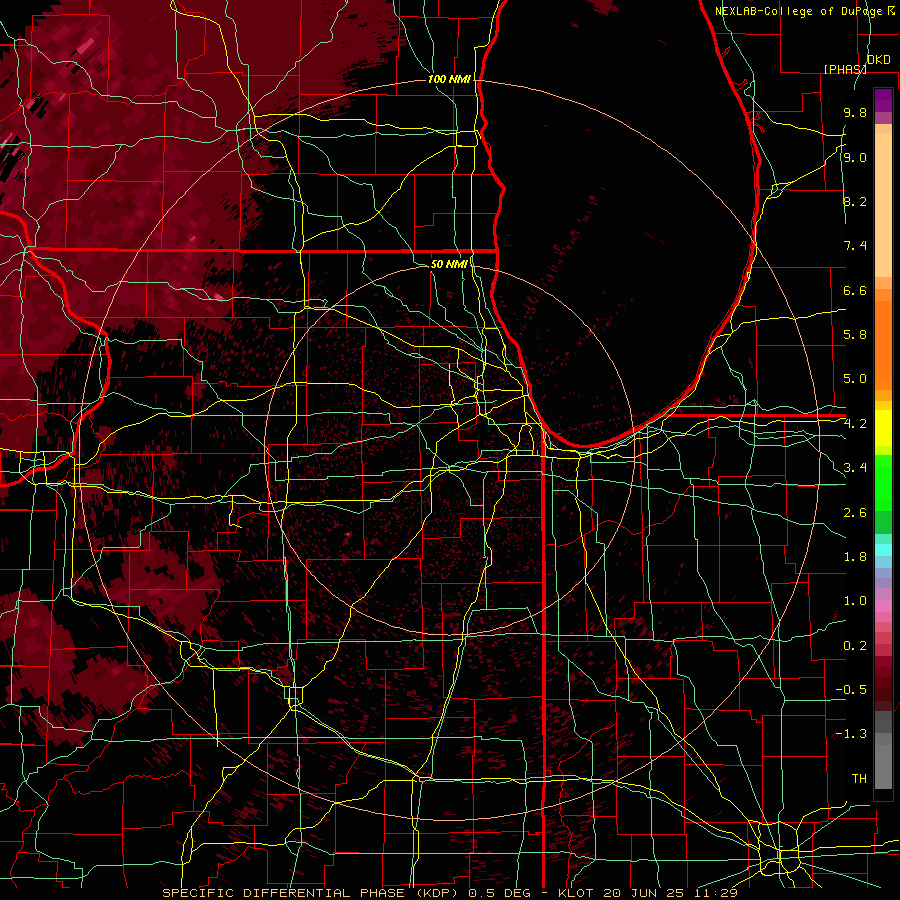Click the '-0.5' color scale value
The height and width of the screenshot is (900, 900).
[x=851, y=690]
